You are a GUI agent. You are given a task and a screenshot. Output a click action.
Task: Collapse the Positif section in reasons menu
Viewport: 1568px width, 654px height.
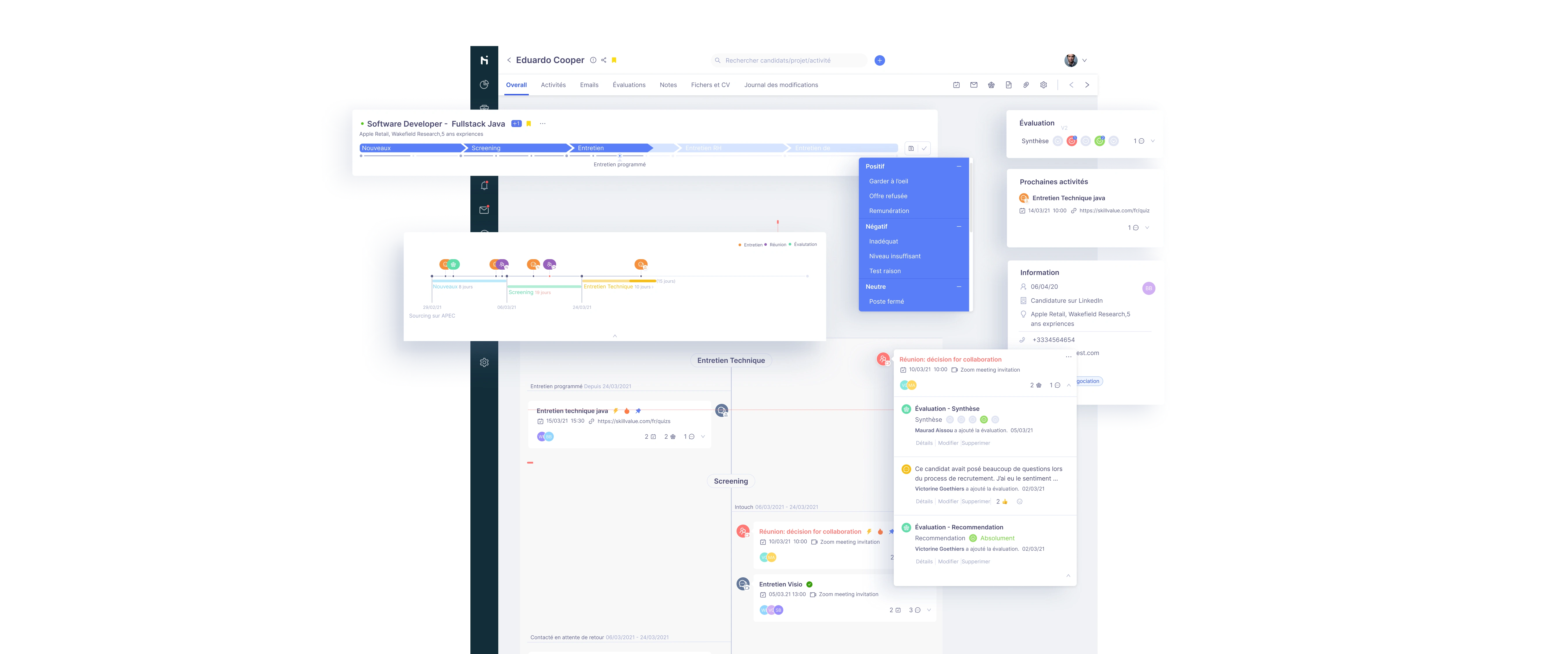959,166
